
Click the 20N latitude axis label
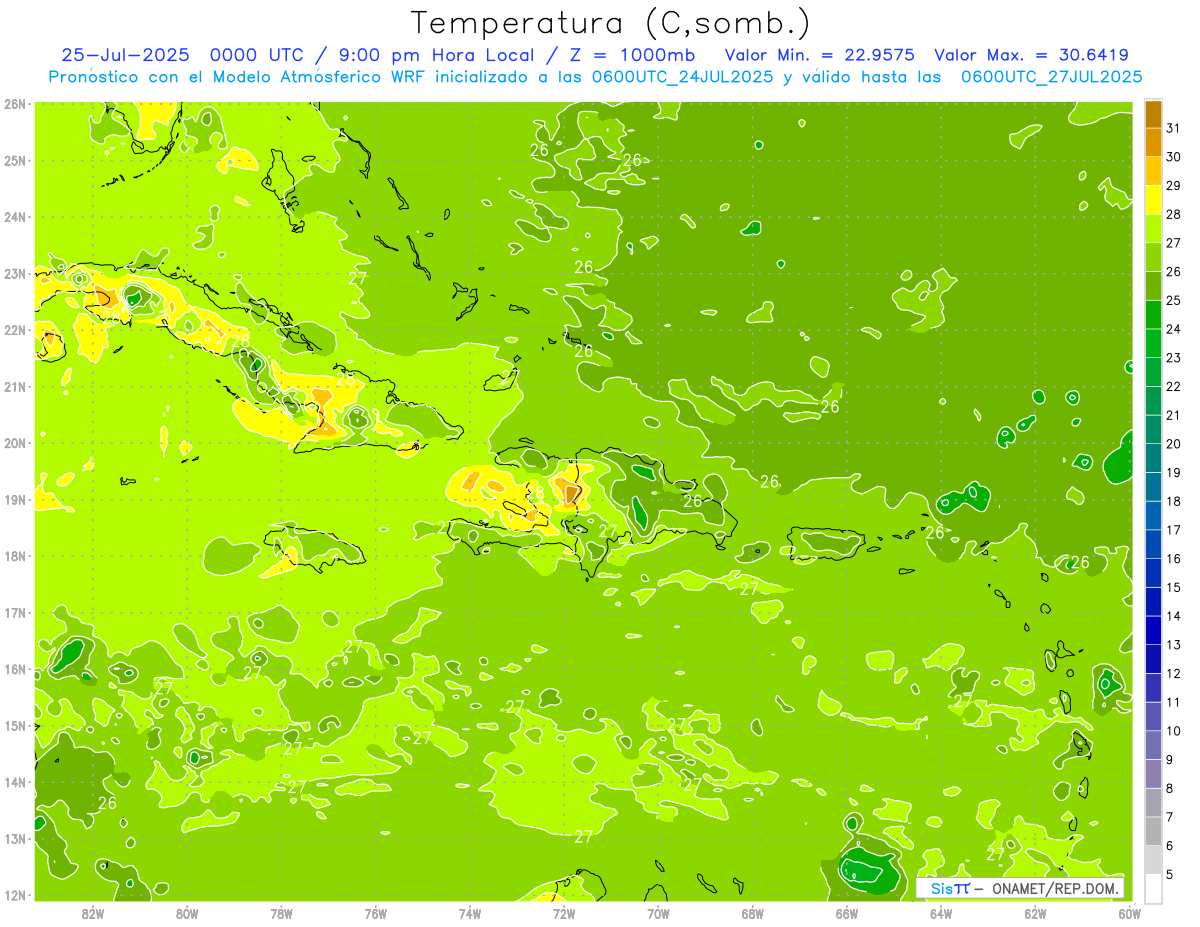click(x=15, y=443)
